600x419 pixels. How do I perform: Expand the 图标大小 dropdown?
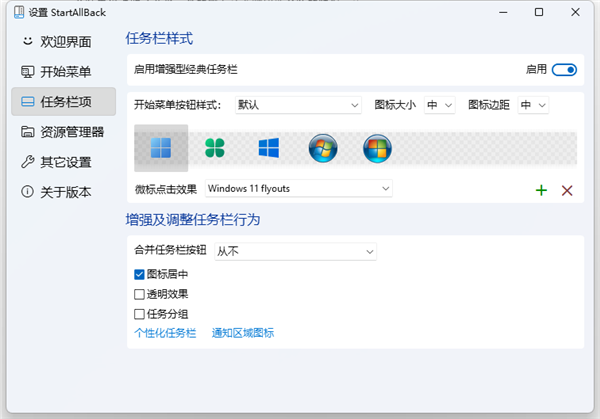click(440, 105)
